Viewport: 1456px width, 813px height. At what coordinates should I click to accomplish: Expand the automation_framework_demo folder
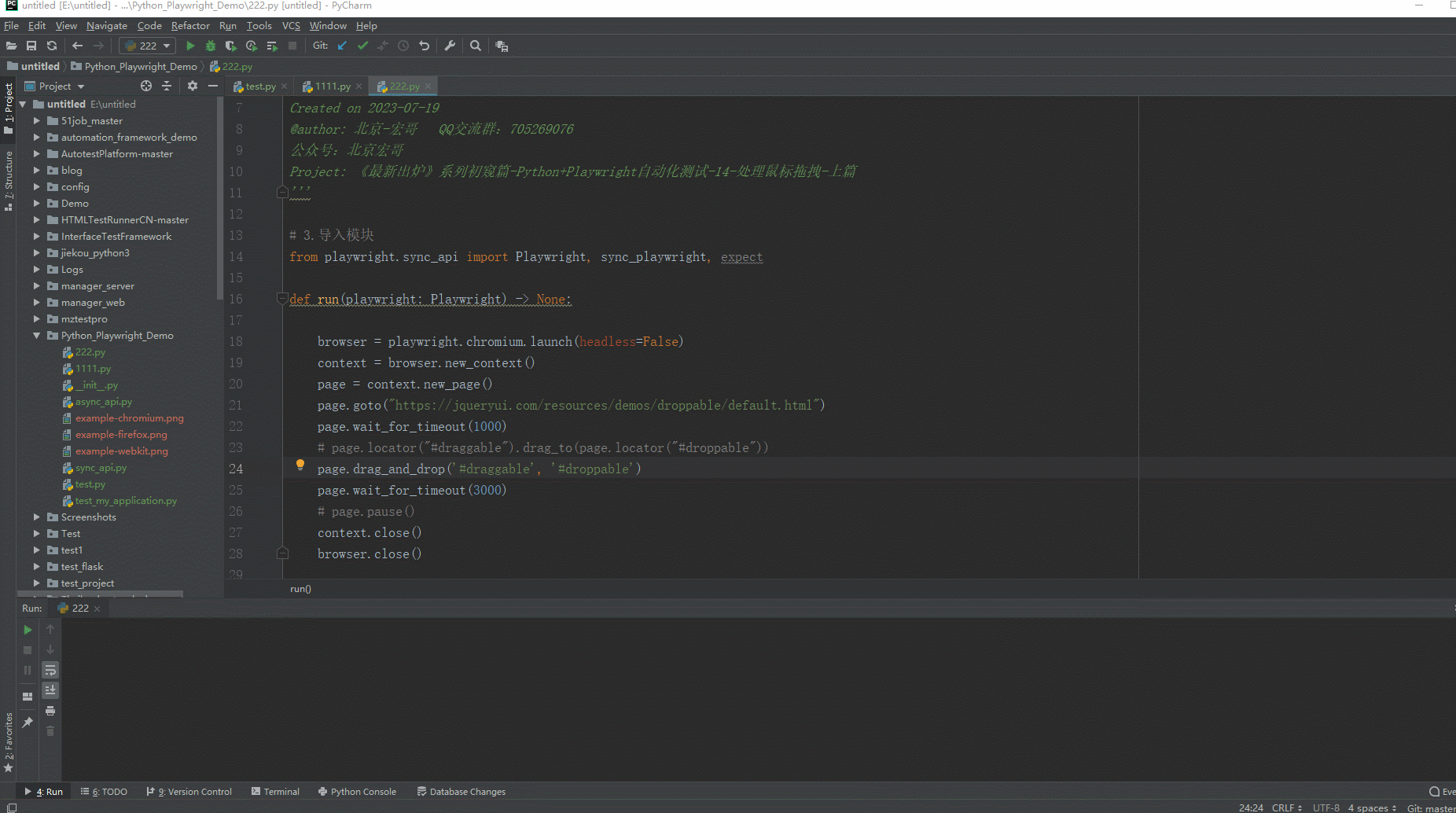pyautogui.click(x=36, y=138)
